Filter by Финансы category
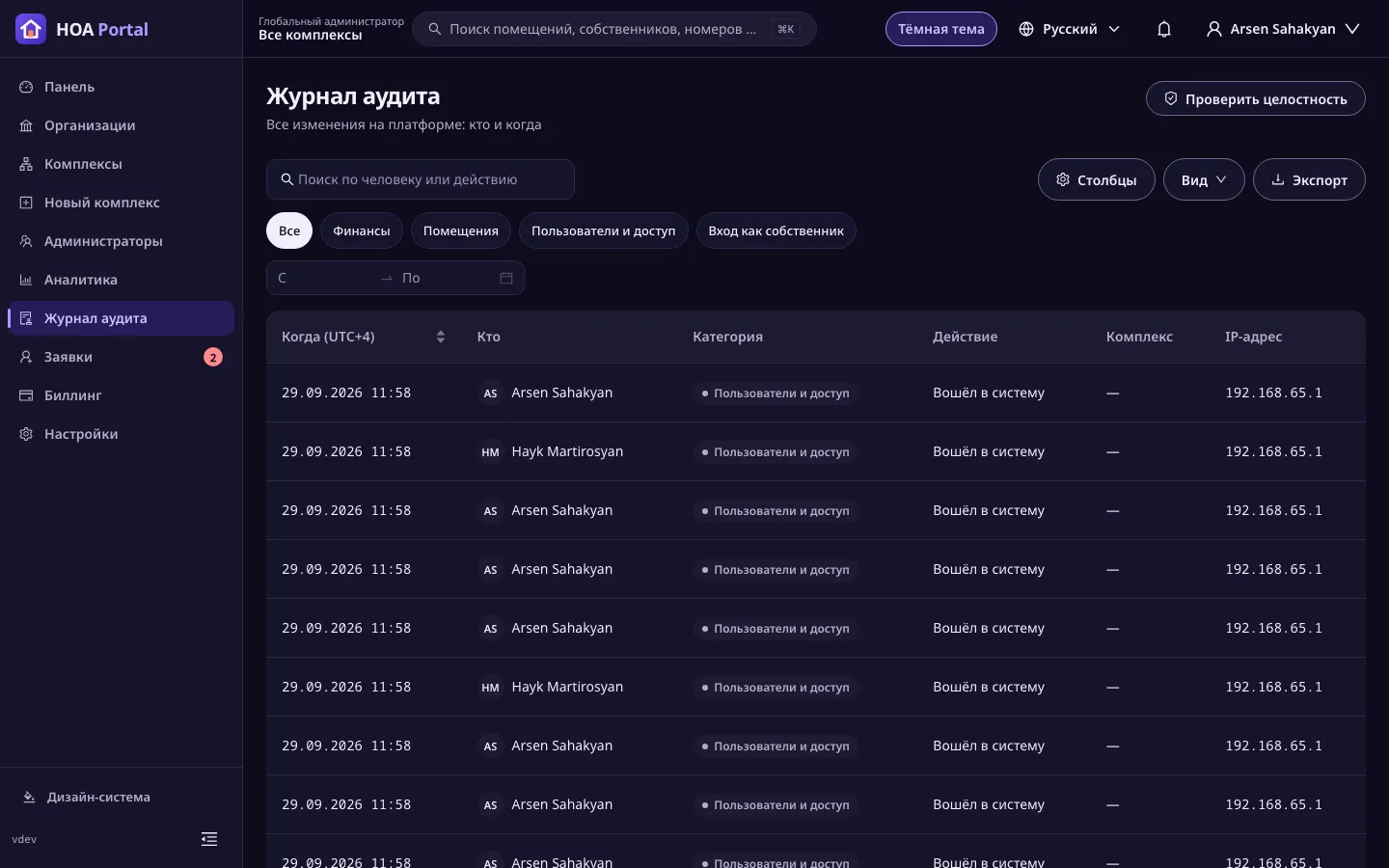 (362, 231)
